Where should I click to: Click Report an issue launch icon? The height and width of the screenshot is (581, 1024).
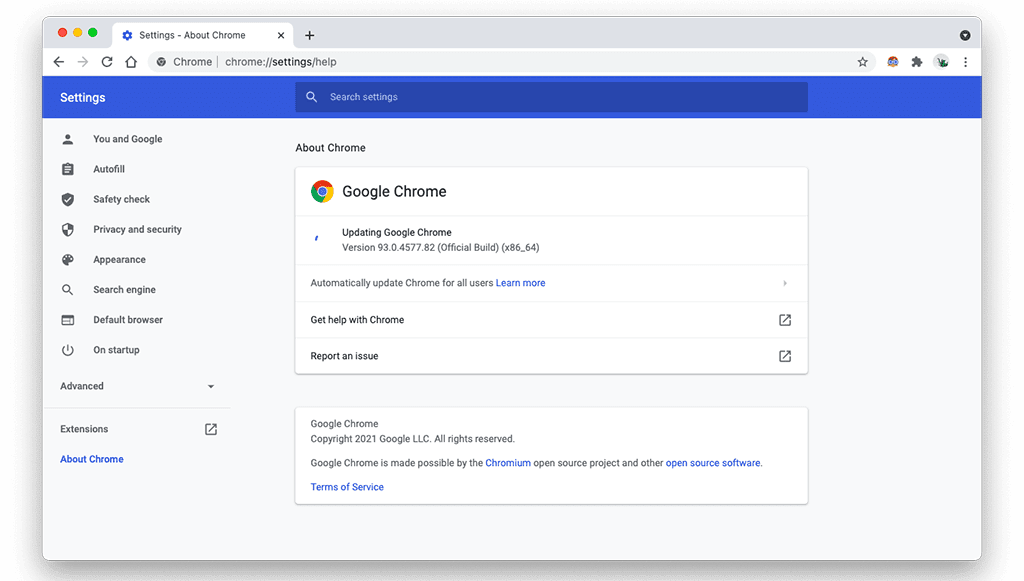785,356
